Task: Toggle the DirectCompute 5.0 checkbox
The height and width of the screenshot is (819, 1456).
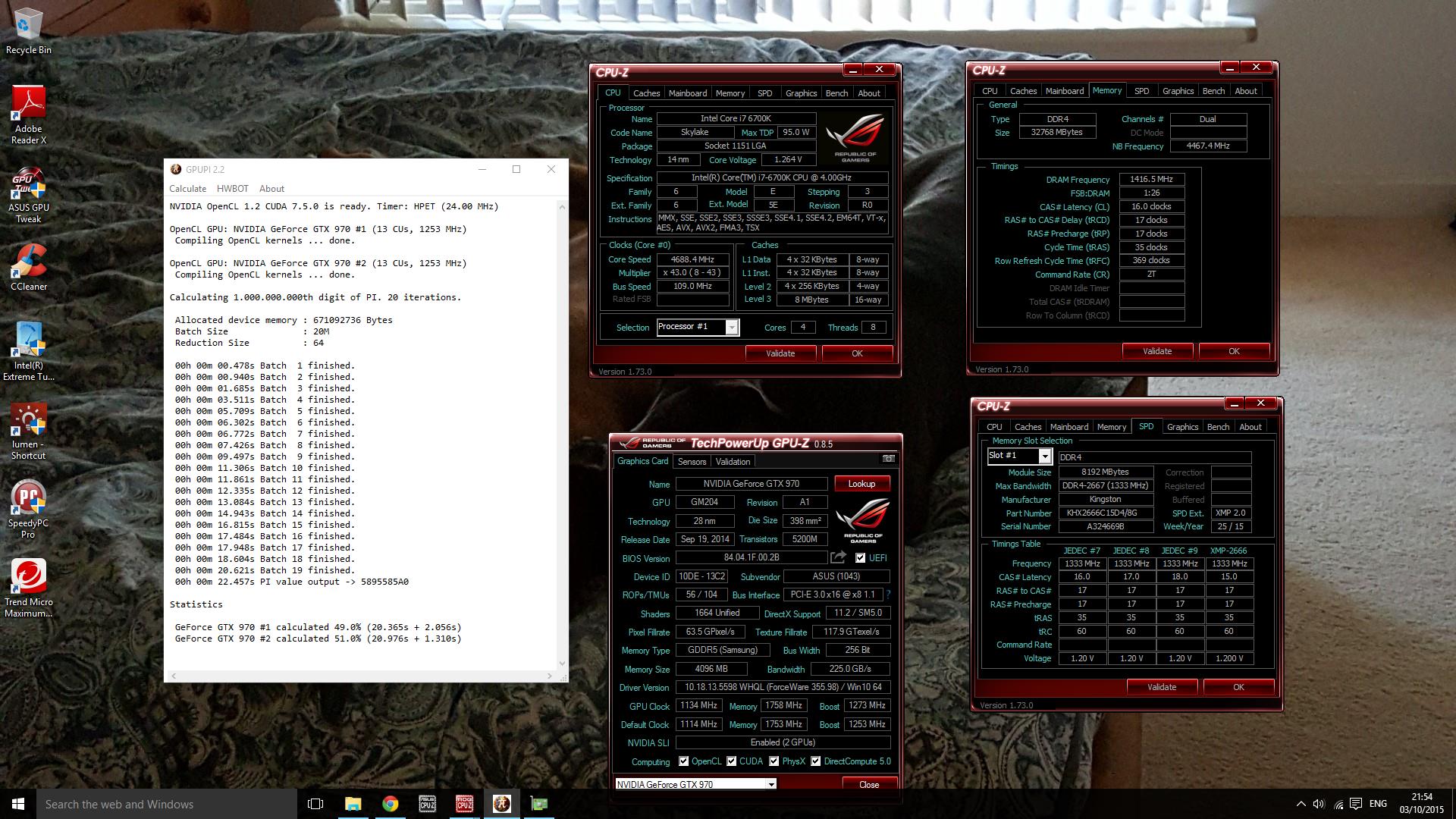Action: click(816, 761)
